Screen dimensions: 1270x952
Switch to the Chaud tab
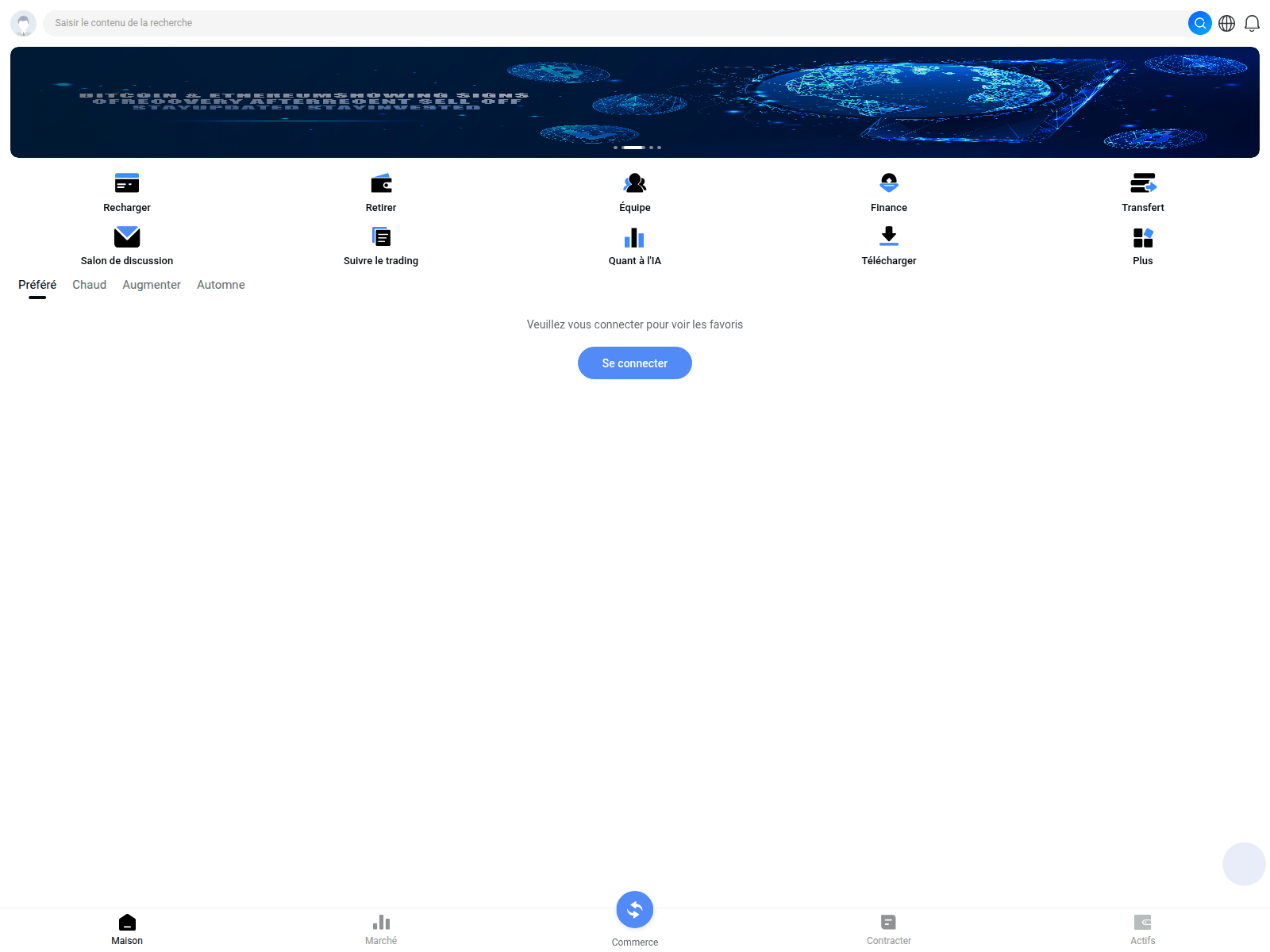tap(89, 285)
